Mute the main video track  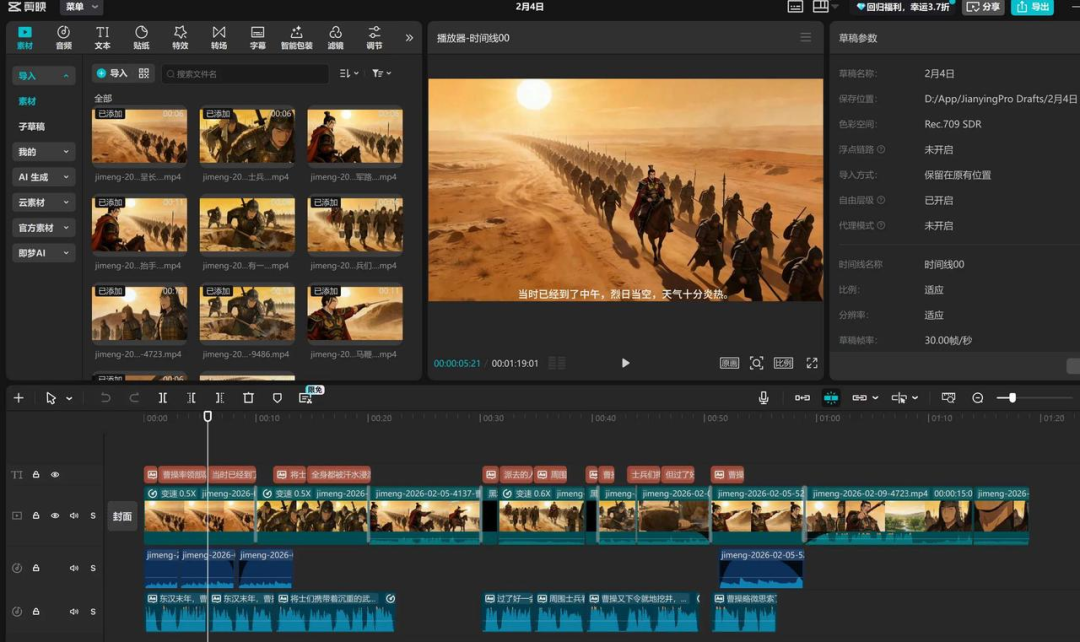coord(74,515)
